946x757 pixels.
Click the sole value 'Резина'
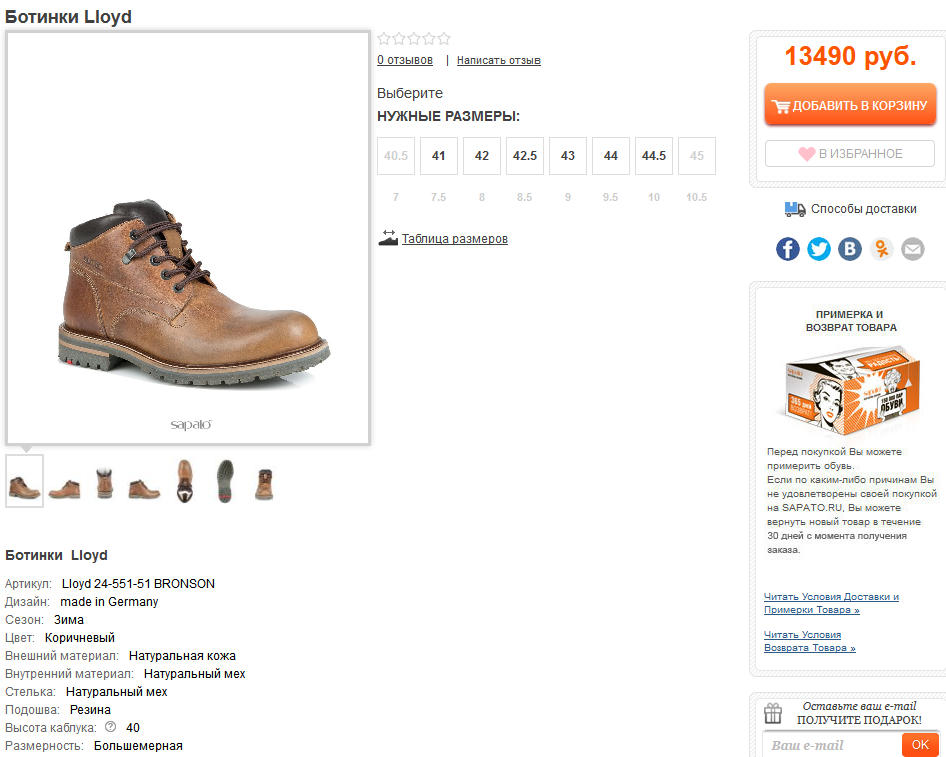pos(90,710)
